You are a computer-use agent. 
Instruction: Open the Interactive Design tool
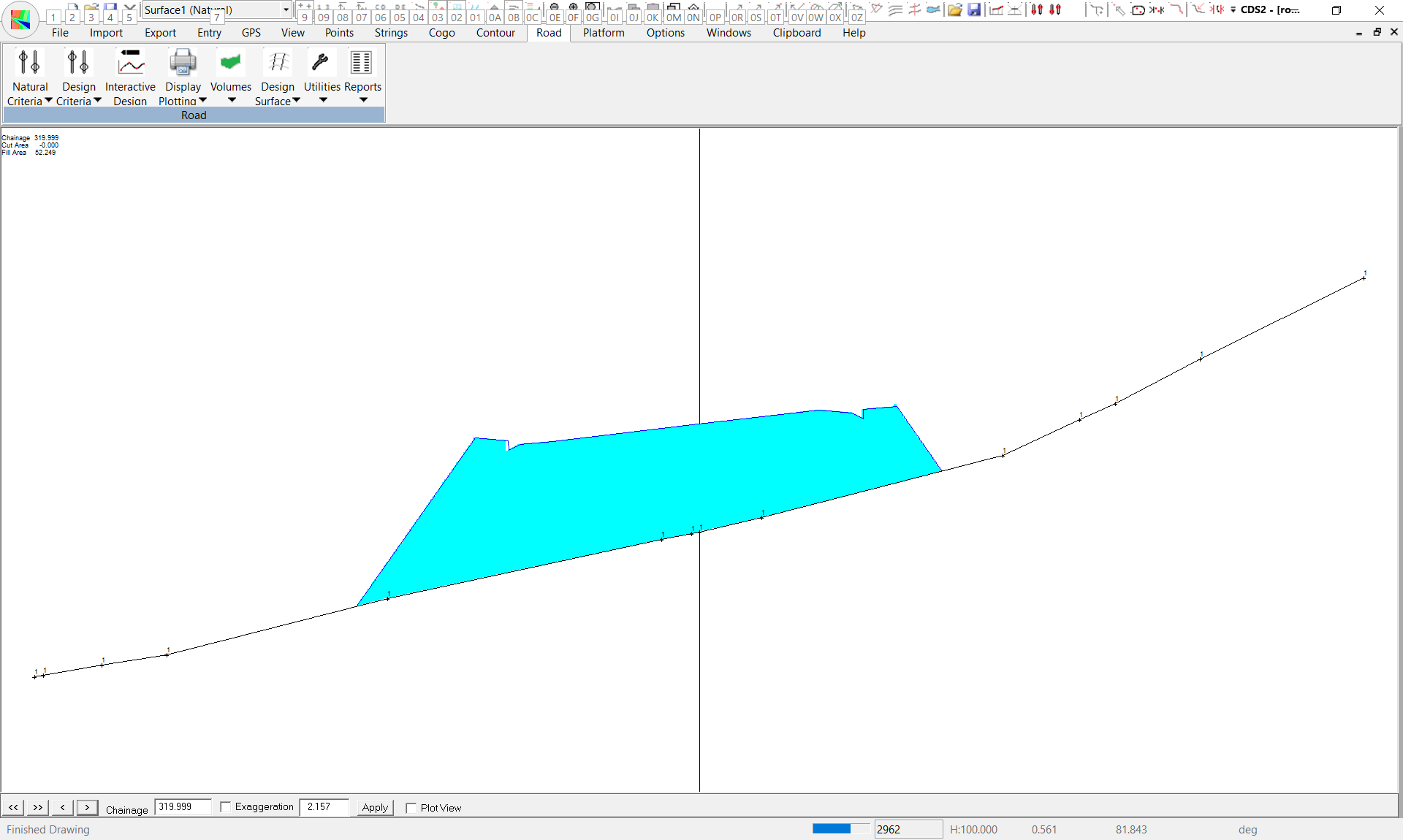[130, 64]
